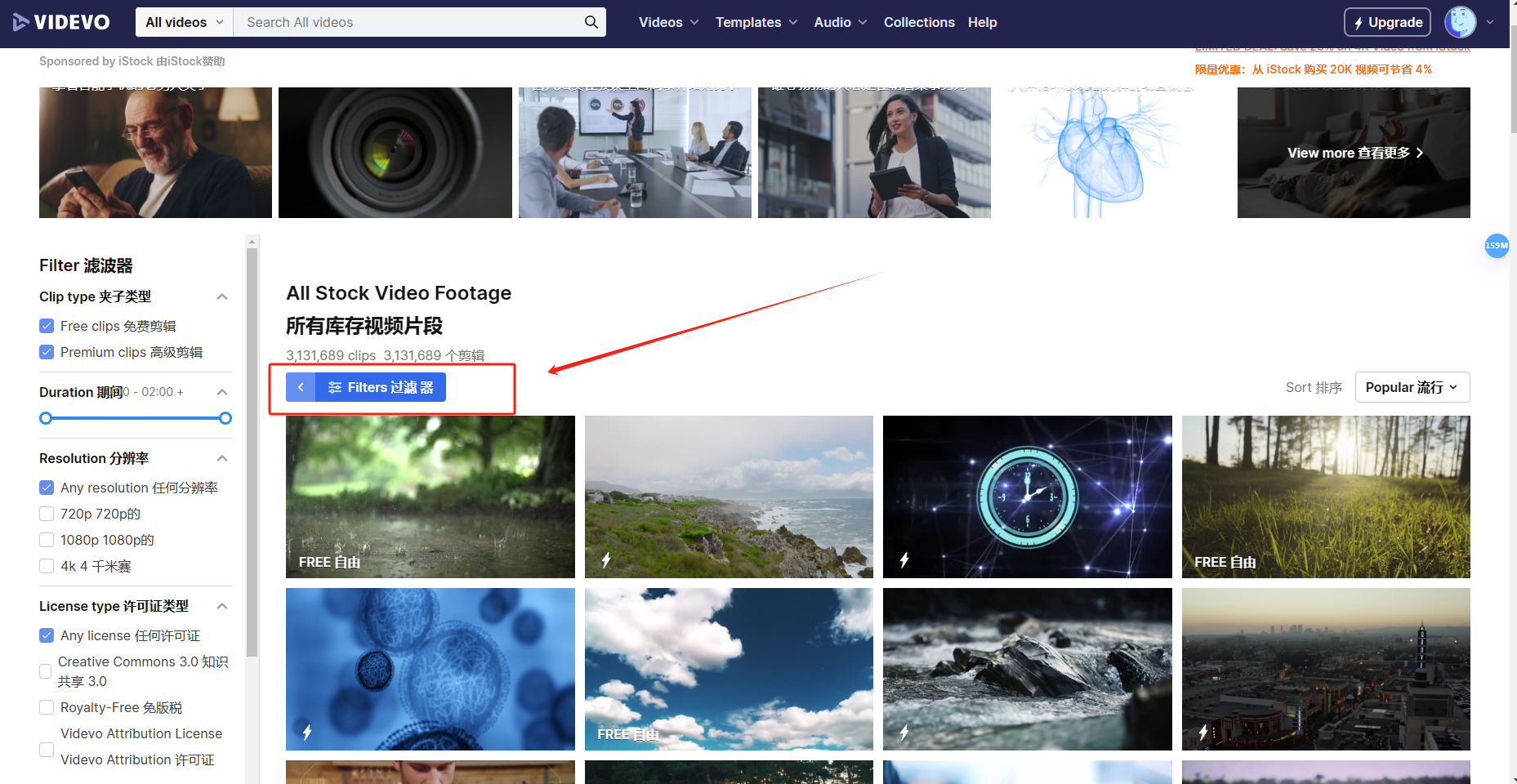The width and height of the screenshot is (1517, 784).
Task: Collapse the License type filter section
Action: 222,606
